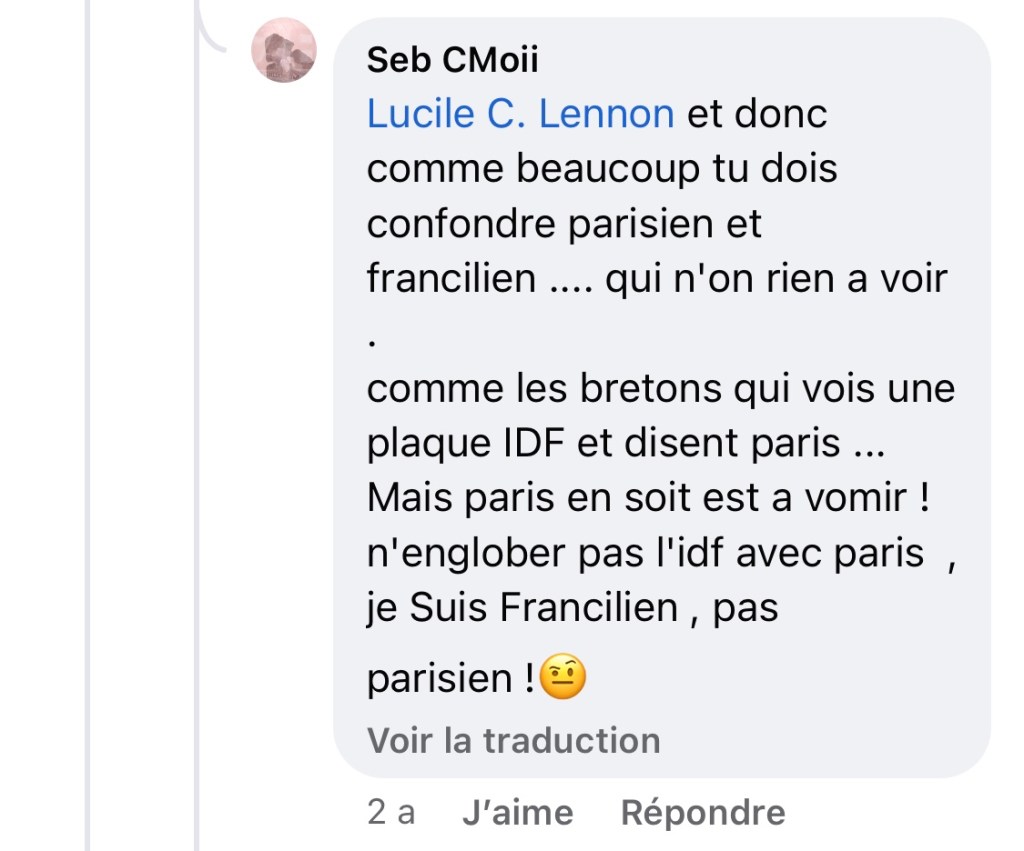Click the Seb CMoii username
Viewport: 1024px width, 851px height.
pyautogui.click(x=452, y=60)
